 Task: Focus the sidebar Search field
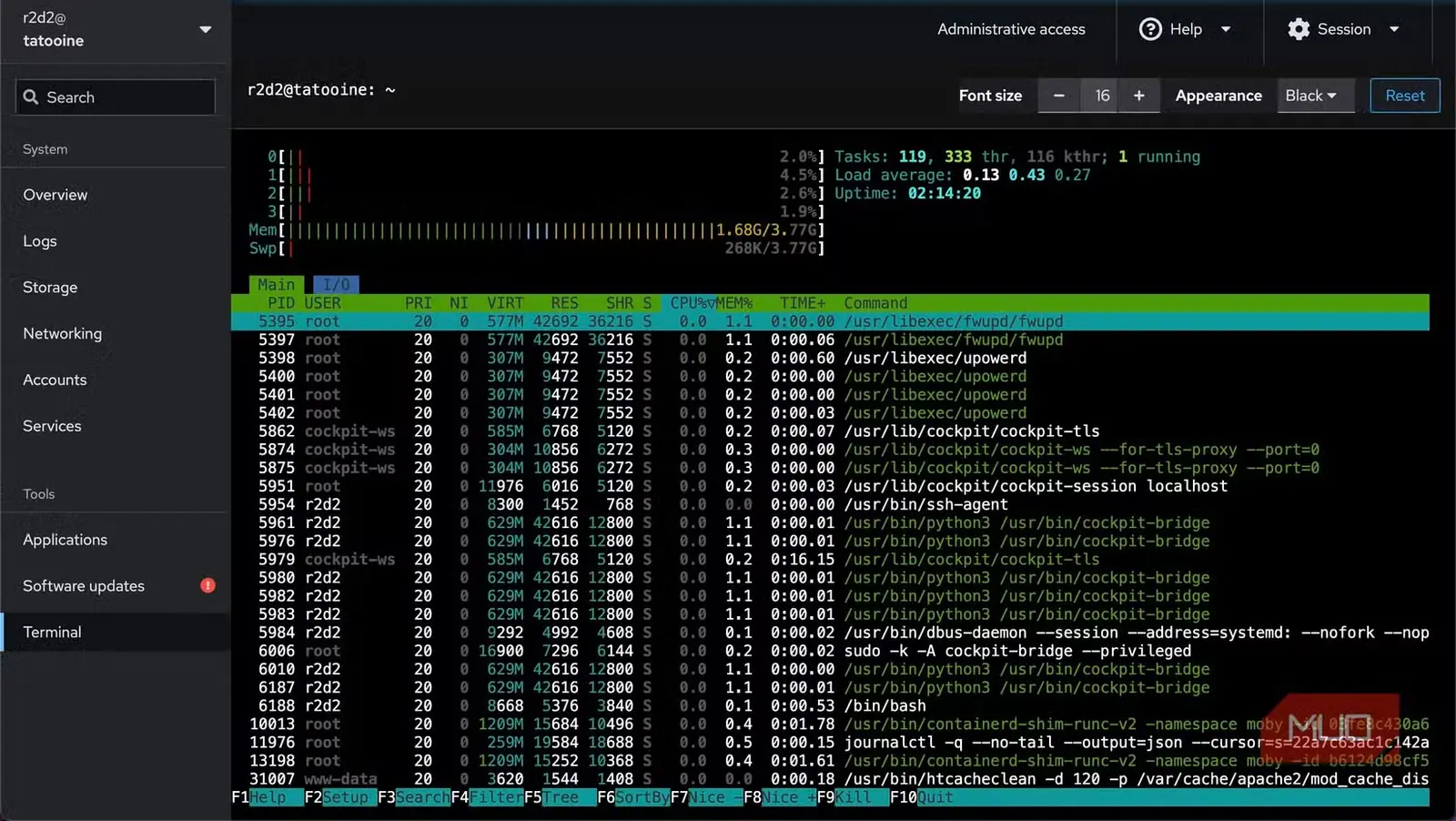tap(116, 97)
